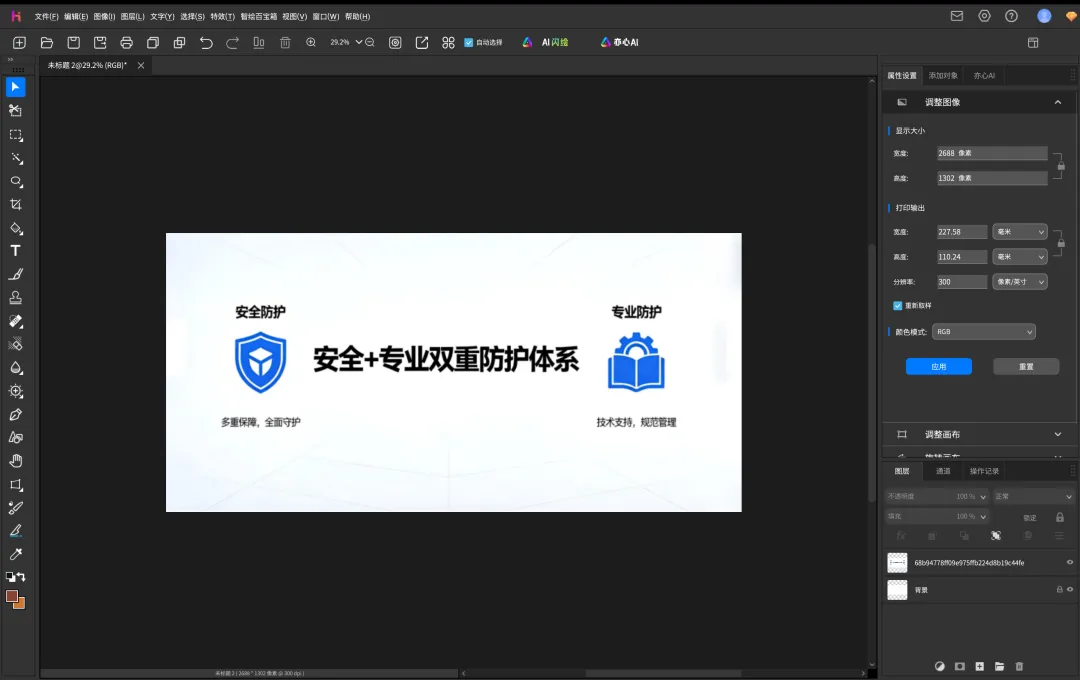Open AI闪绘 feature

(546, 43)
